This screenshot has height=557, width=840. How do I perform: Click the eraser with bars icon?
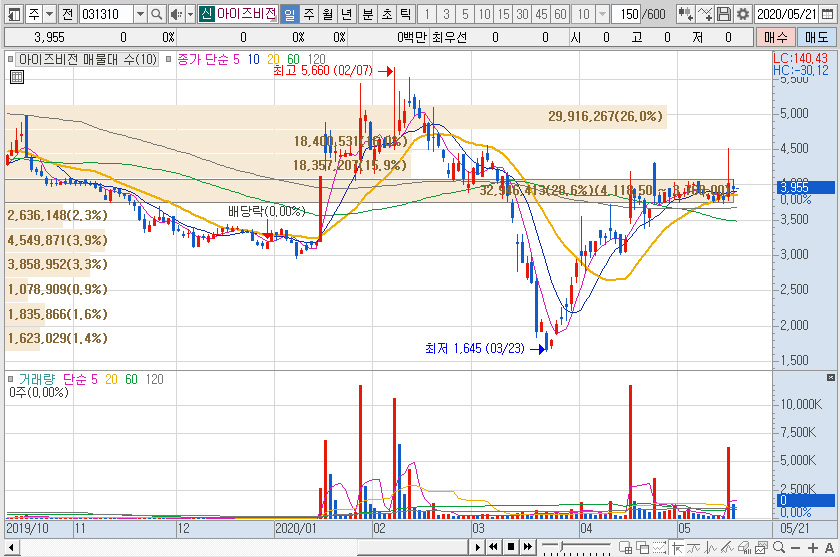(744, 547)
